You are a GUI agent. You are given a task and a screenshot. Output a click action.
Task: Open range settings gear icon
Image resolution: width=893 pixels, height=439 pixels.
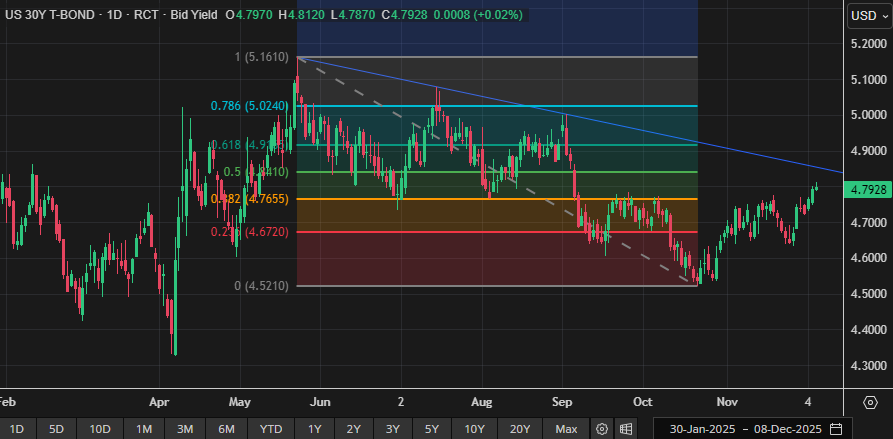tap(602, 429)
